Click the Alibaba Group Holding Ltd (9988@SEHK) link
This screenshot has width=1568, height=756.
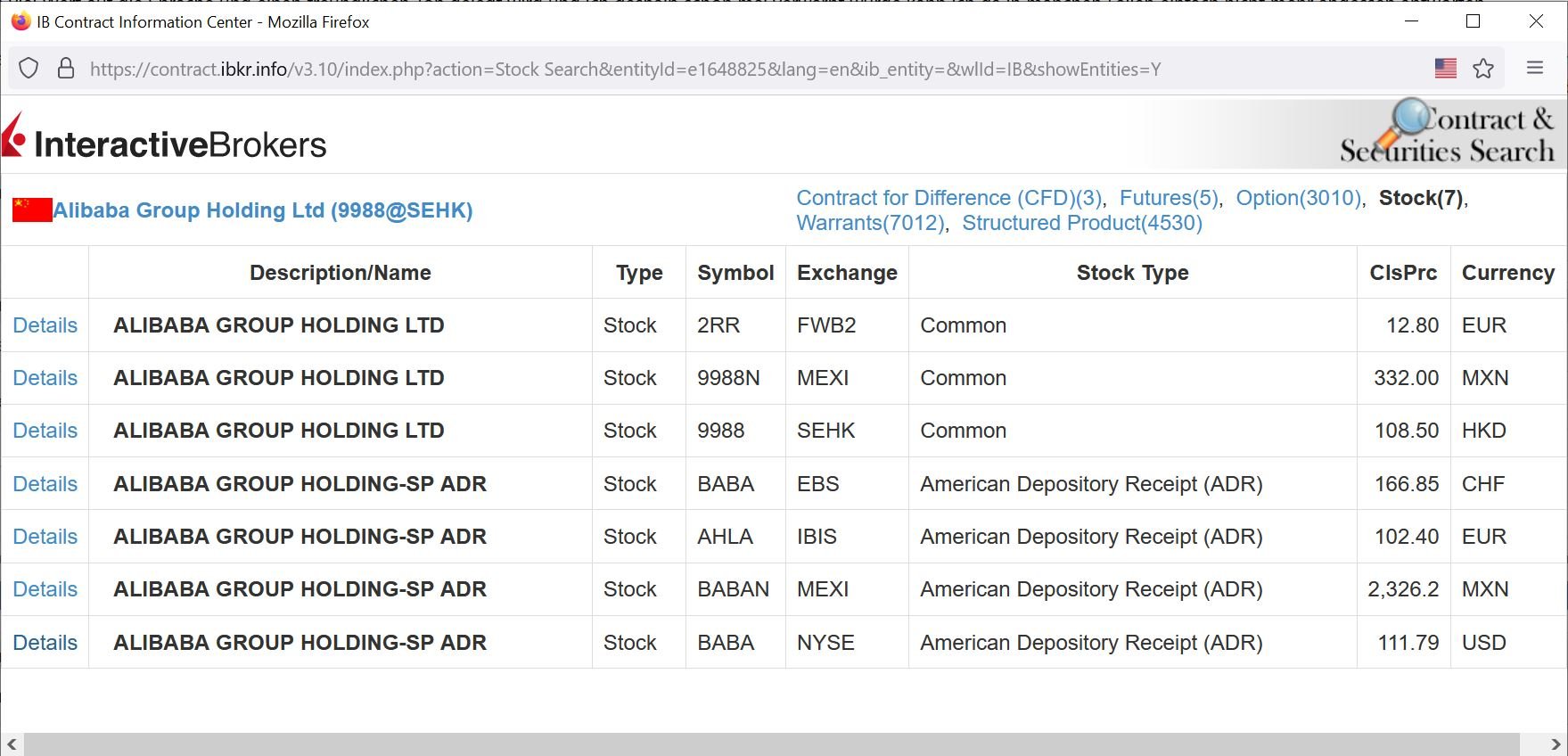(263, 210)
